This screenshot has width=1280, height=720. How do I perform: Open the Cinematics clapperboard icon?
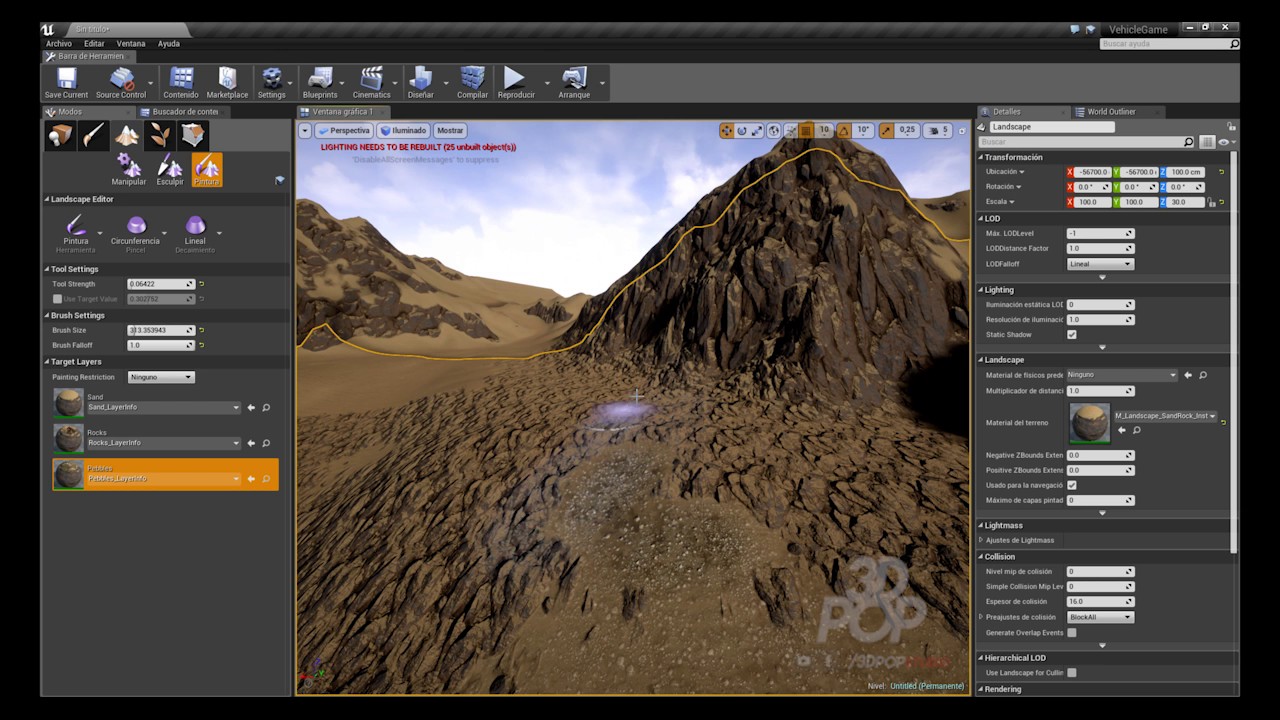click(x=371, y=78)
